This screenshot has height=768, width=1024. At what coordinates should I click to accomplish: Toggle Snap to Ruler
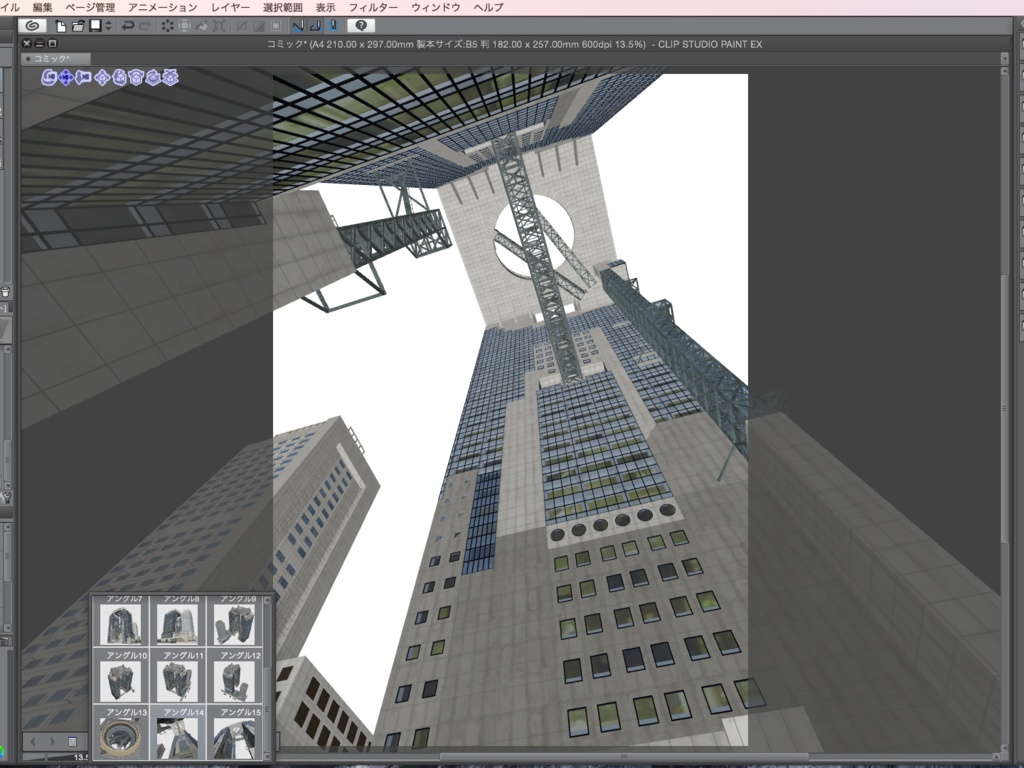[x=298, y=26]
